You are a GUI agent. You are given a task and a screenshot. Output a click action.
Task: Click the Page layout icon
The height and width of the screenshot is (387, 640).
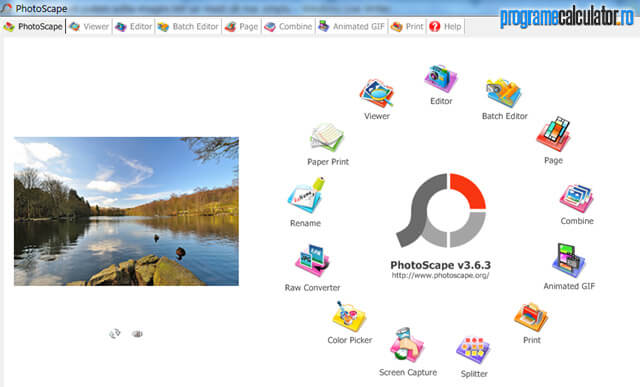tap(553, 134)
